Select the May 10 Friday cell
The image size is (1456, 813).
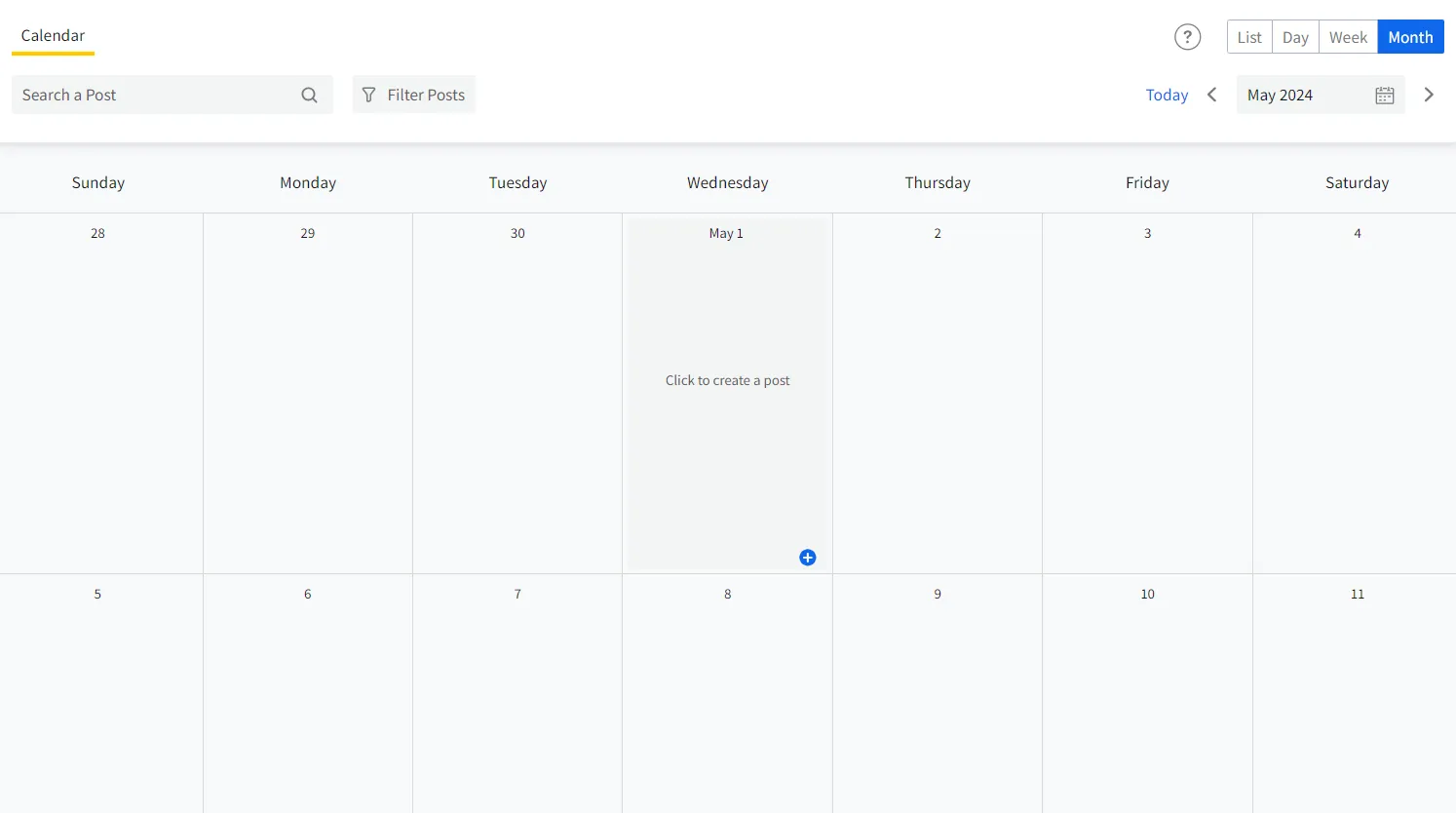tap(1147, 693)
